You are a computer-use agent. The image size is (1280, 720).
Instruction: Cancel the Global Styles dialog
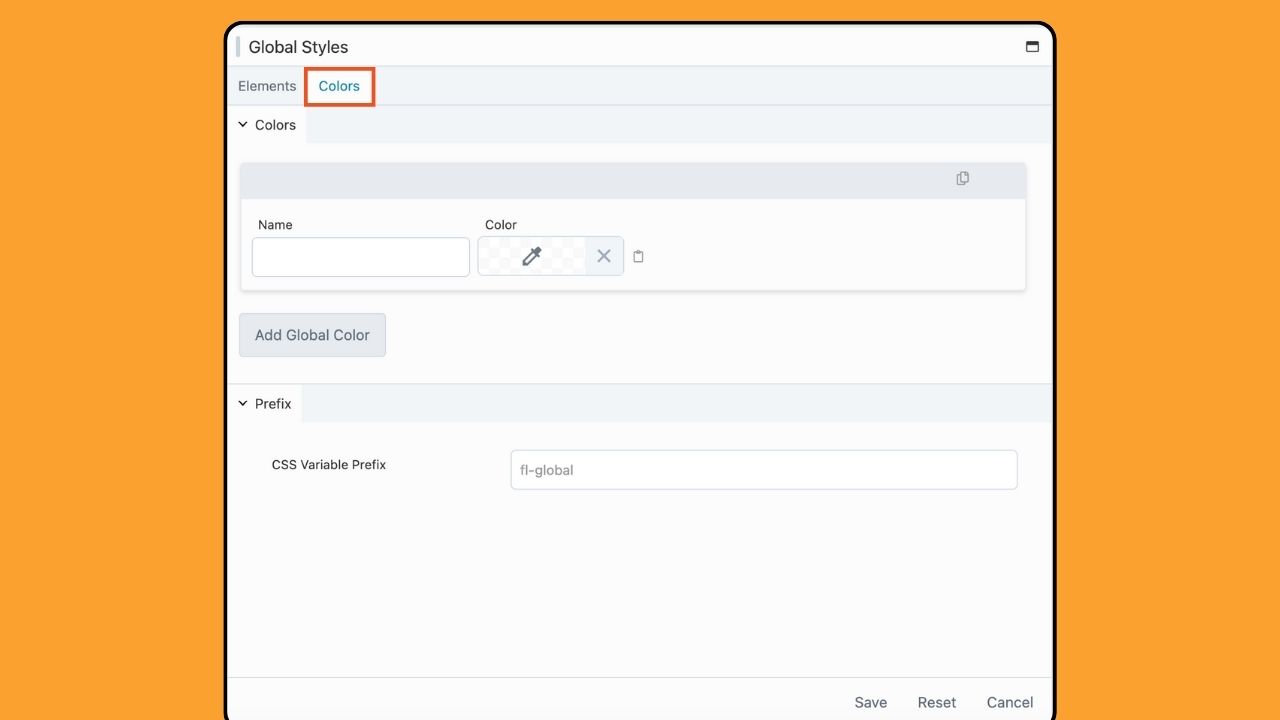[x=1010, y=702]
